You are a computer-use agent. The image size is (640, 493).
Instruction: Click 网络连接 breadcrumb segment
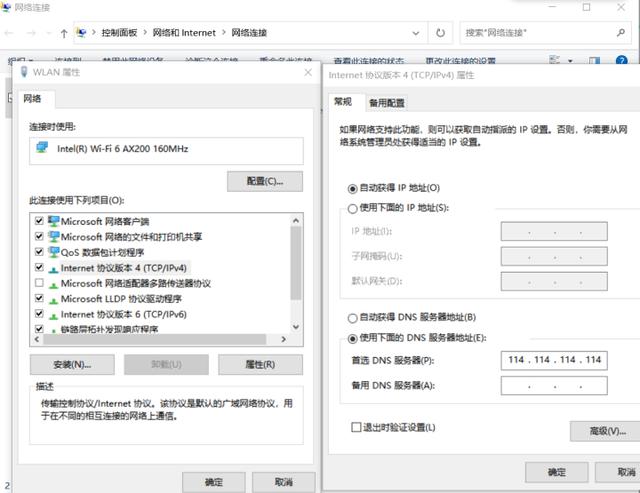pos(249,33)
